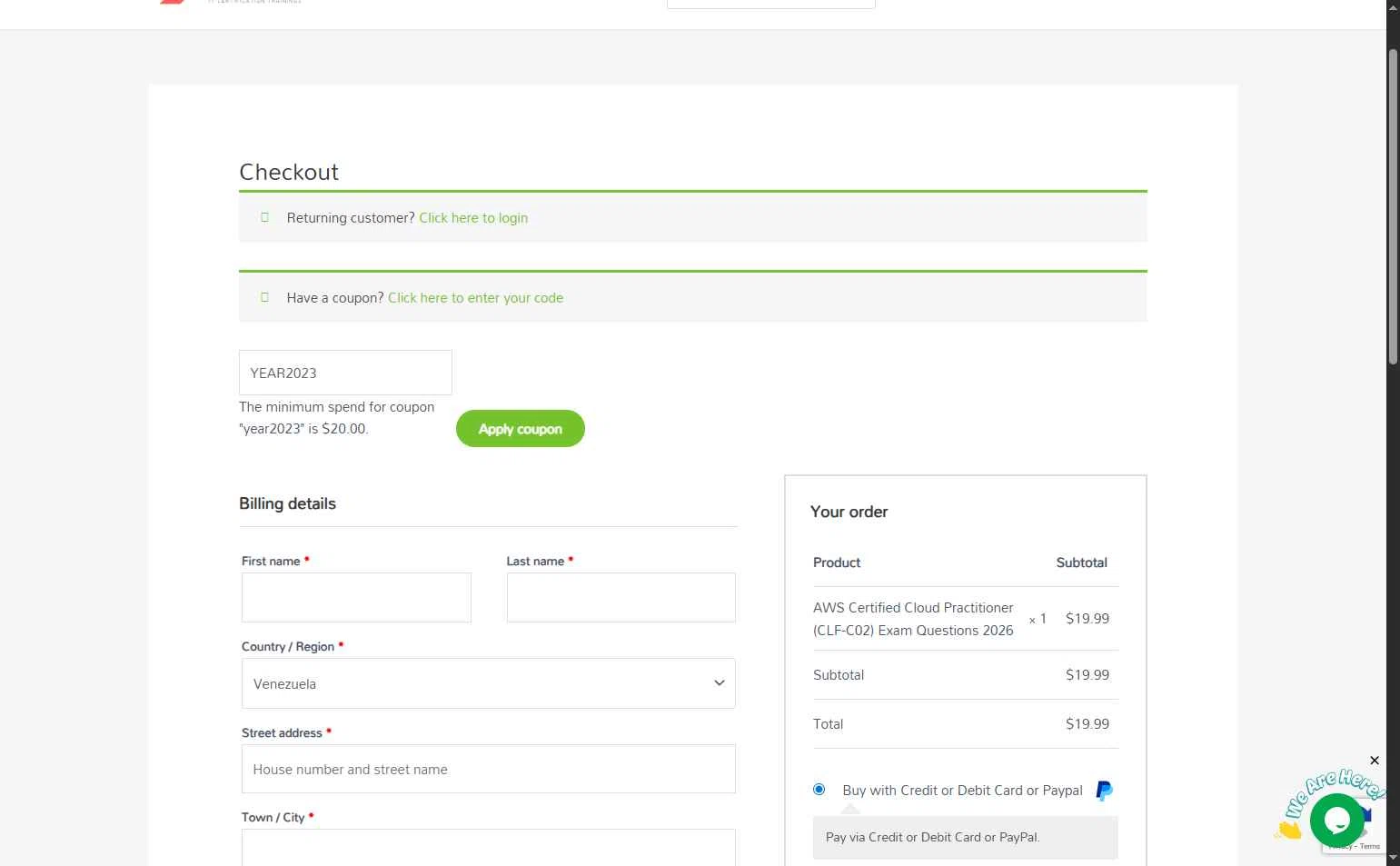Screen dimensions: 1400x866
Task: Click the Subtotal column header in order table
Action: coord(1081,562)
